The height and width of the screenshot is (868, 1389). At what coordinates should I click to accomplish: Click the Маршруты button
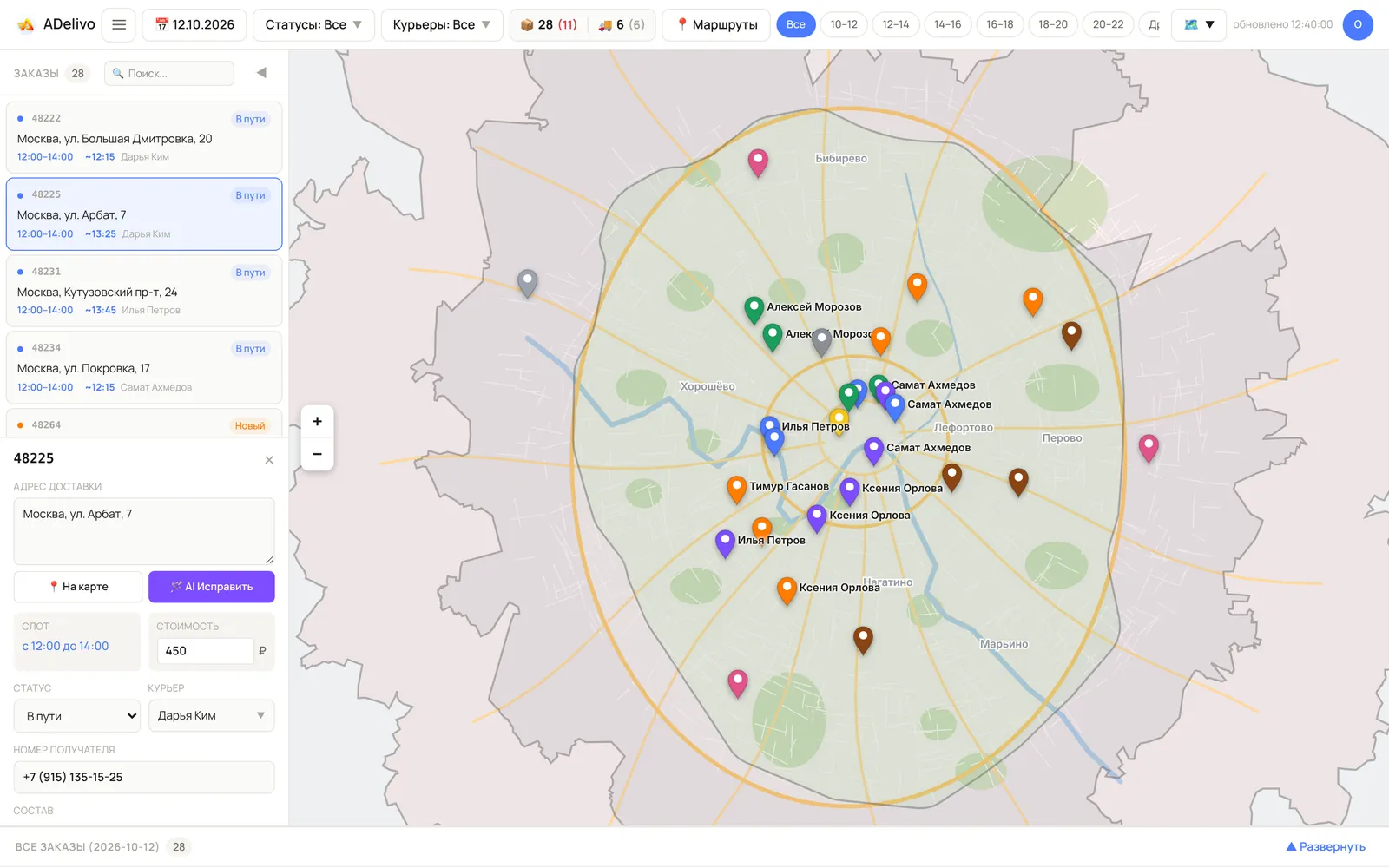[717, 24]
